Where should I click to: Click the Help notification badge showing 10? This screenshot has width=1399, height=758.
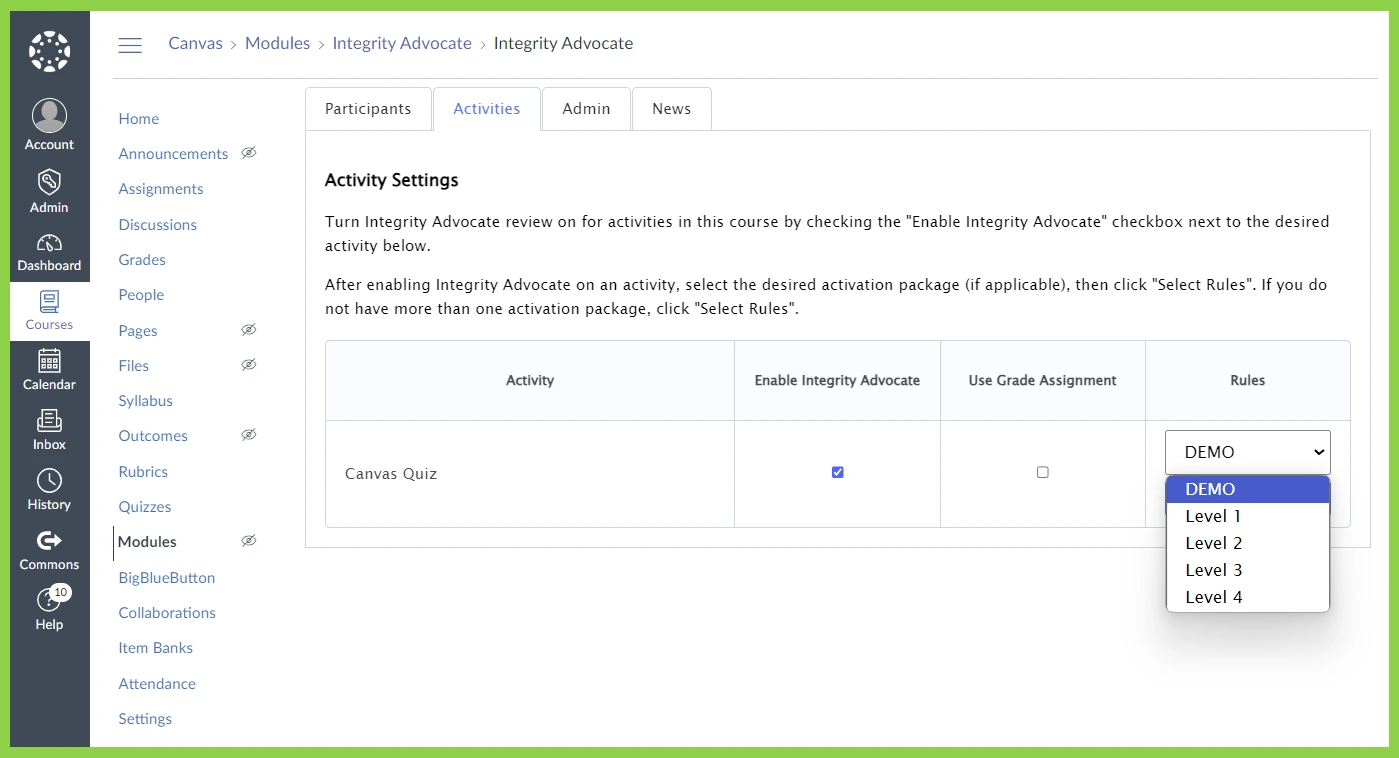click(60, 592)
